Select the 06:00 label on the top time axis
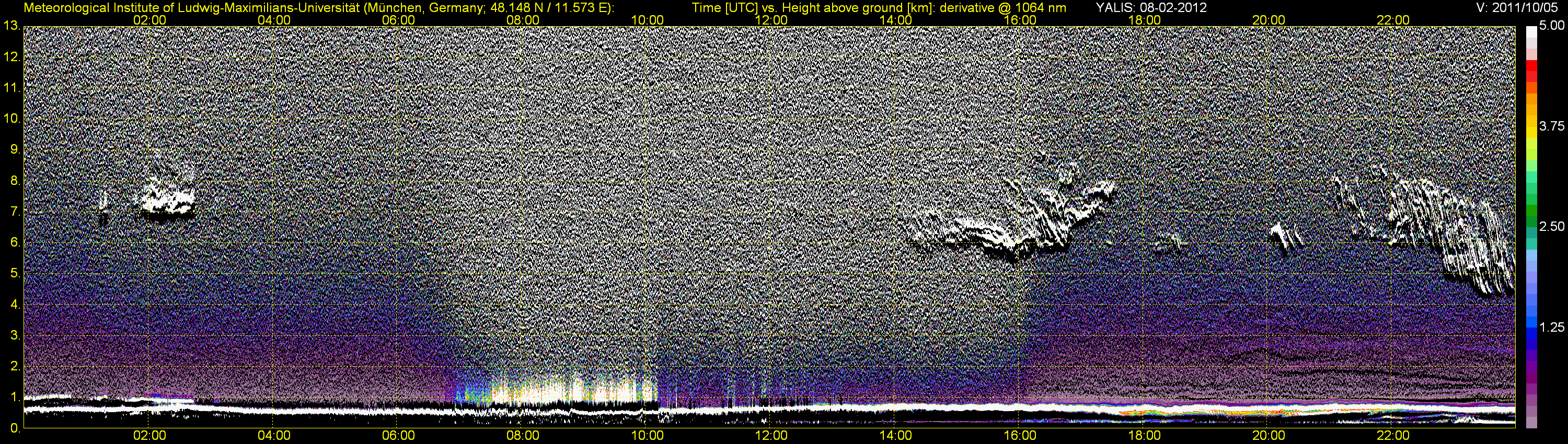The width and height of the screenshot is (1568, 444). [398, 20]
